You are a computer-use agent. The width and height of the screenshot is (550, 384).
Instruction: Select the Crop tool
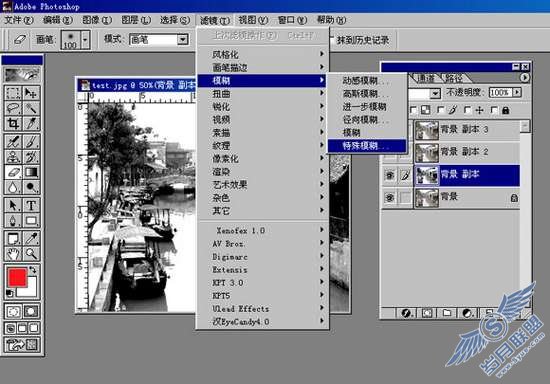coord(13,123)
